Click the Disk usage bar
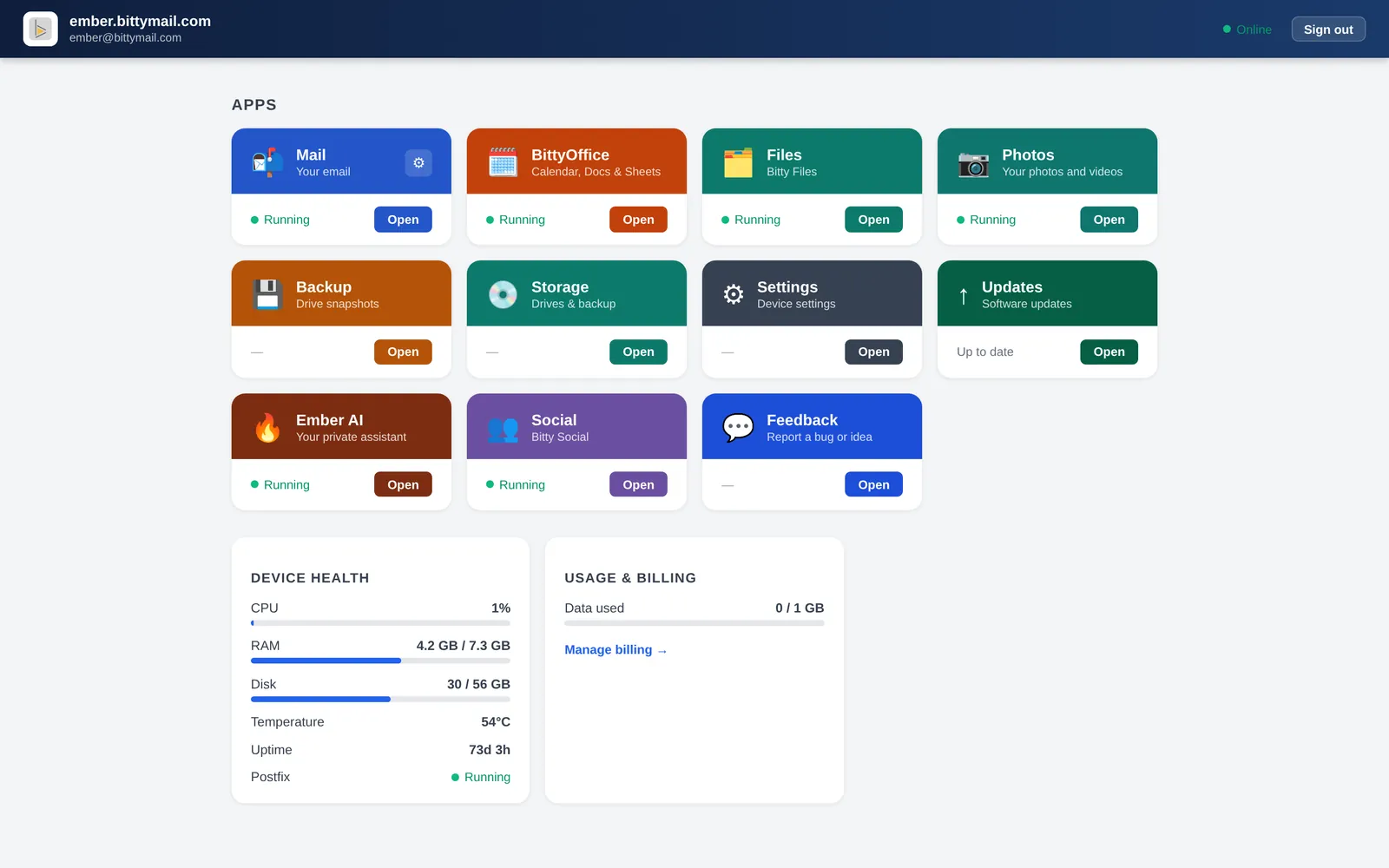The width and height of the screenshot is (1389, 868). point(380,699)
